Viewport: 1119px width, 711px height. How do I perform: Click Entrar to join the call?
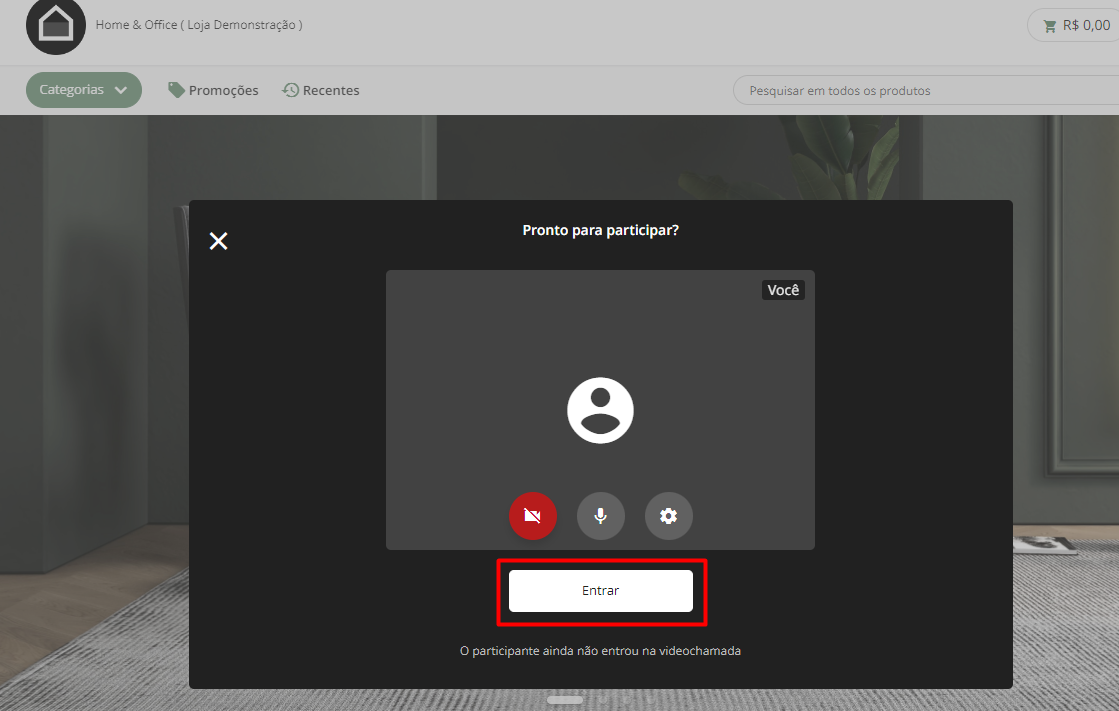pyautogui.click(x=600, y=590)
